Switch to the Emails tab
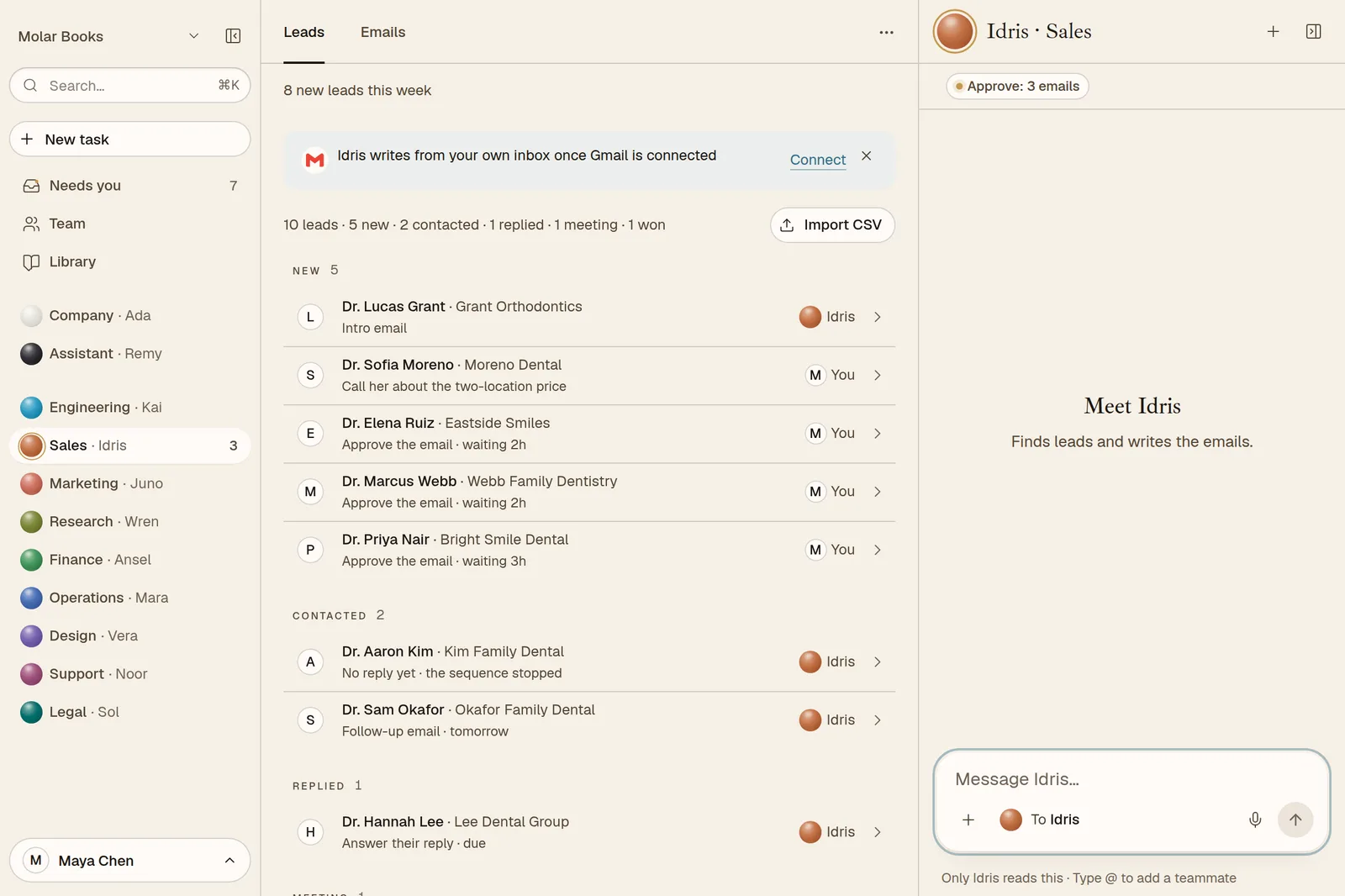This screenshot has width=1345, height=896. (382, 32)
